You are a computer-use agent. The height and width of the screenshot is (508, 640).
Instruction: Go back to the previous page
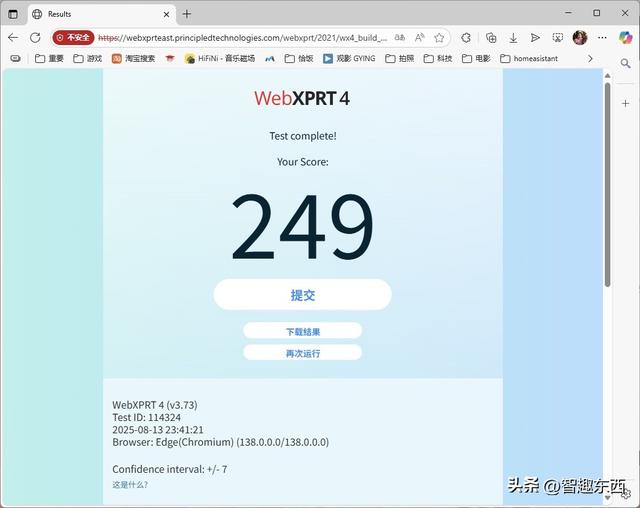coord(13,38)
